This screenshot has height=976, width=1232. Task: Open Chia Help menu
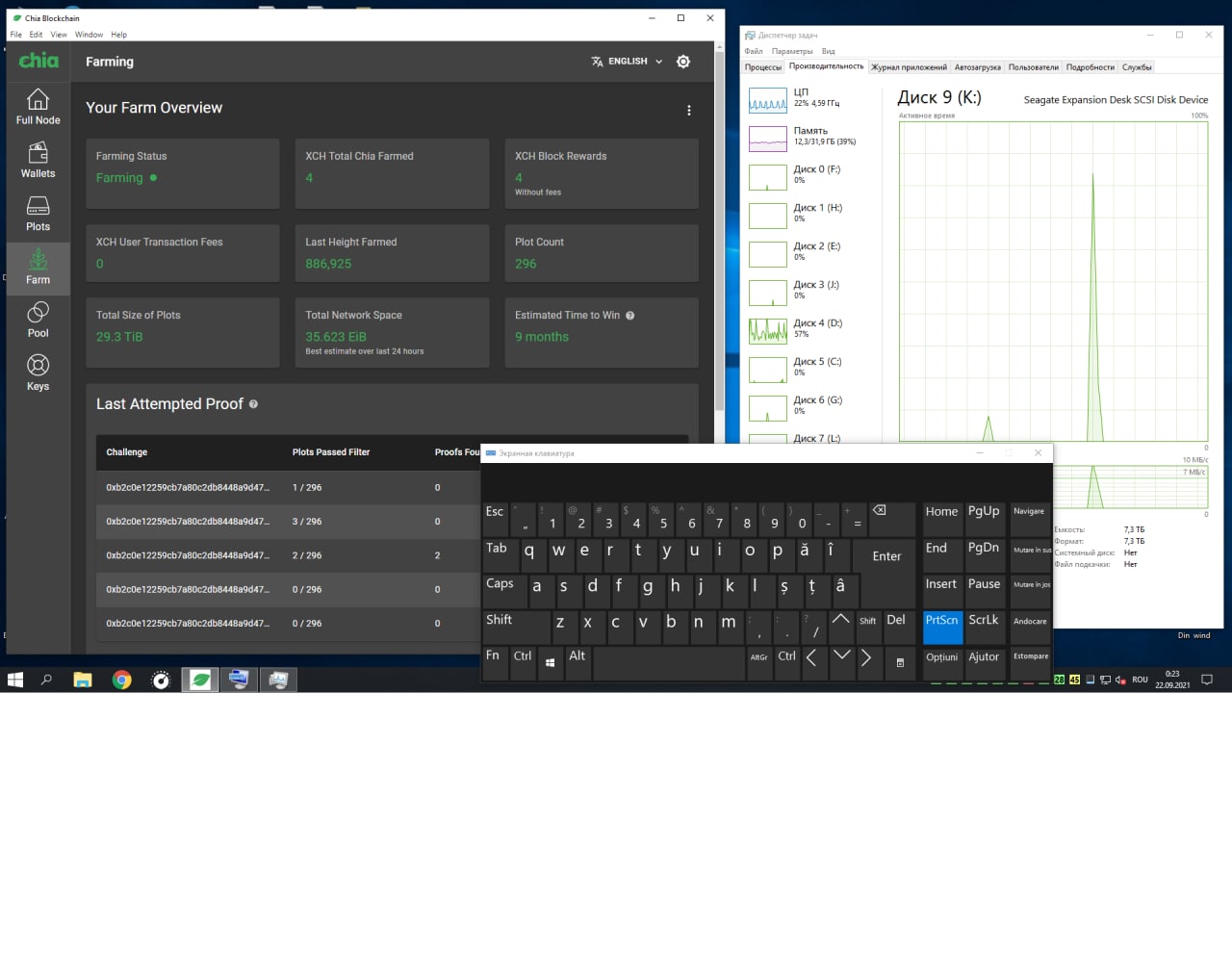[119, 35]
